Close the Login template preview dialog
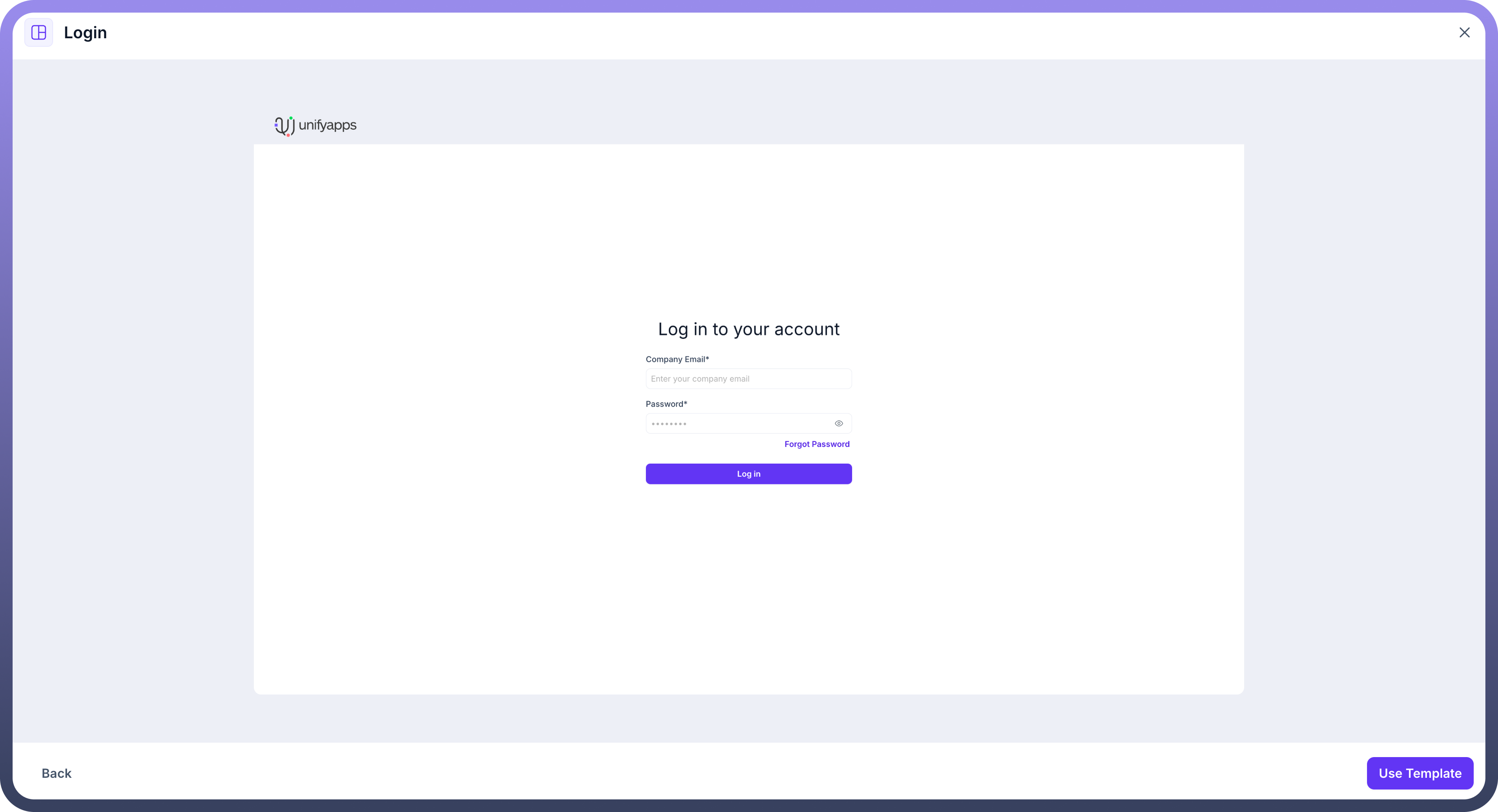The width and height of the screenshot is (1498, 812). point(1464,32)
